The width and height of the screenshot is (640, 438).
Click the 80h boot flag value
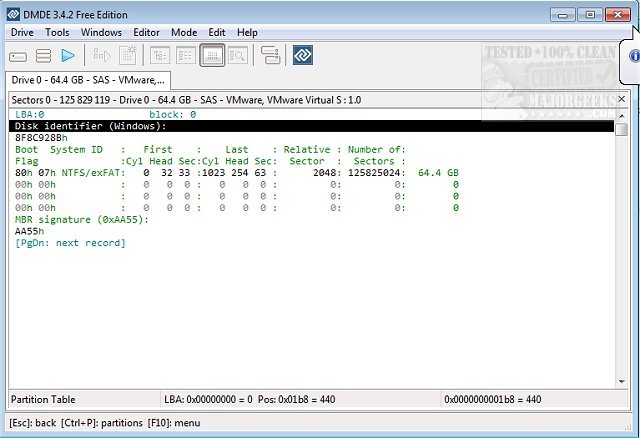tap(24, 173)
